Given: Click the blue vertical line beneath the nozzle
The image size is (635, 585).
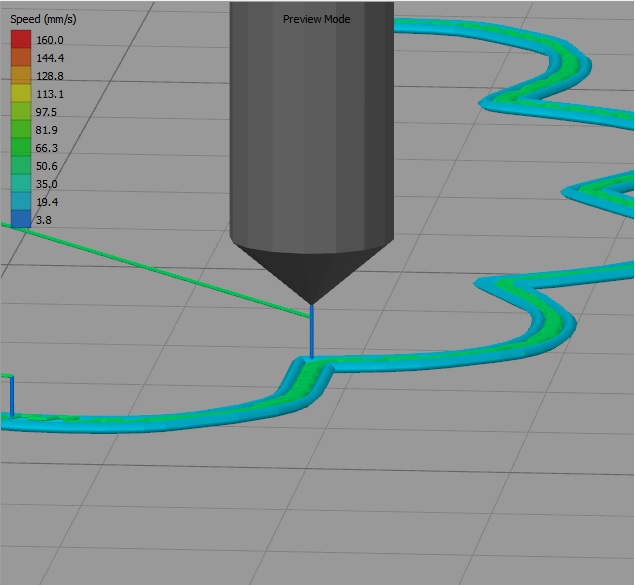Looking at the screenshot, I should pos(311,330).
